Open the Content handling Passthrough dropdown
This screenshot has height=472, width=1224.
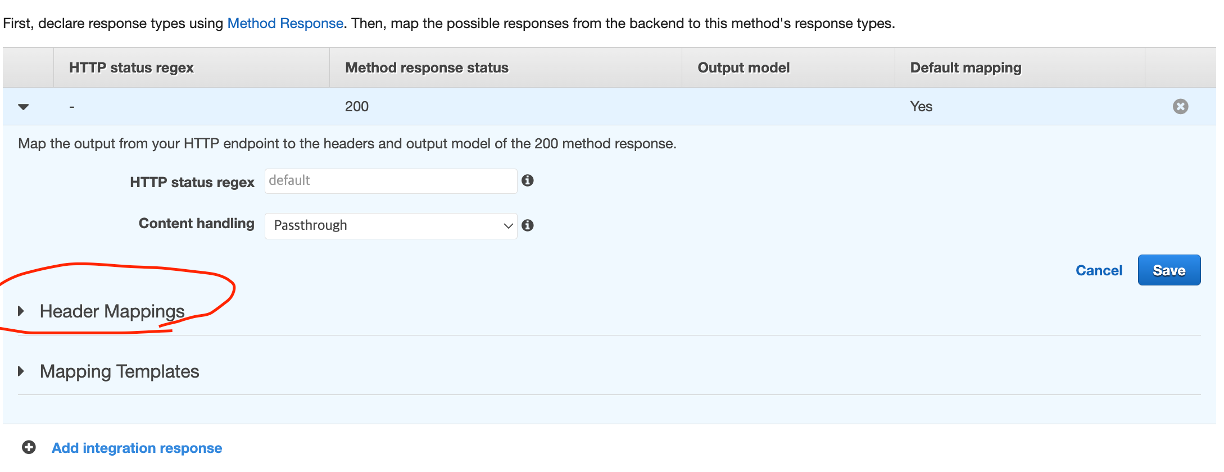coord(390,226)
